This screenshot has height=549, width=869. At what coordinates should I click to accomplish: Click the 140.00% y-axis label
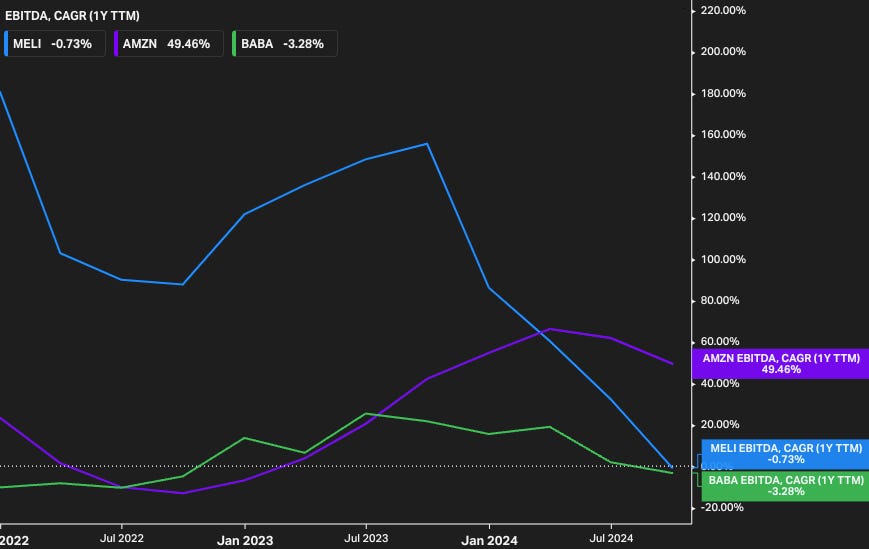(x=723, y=176)
